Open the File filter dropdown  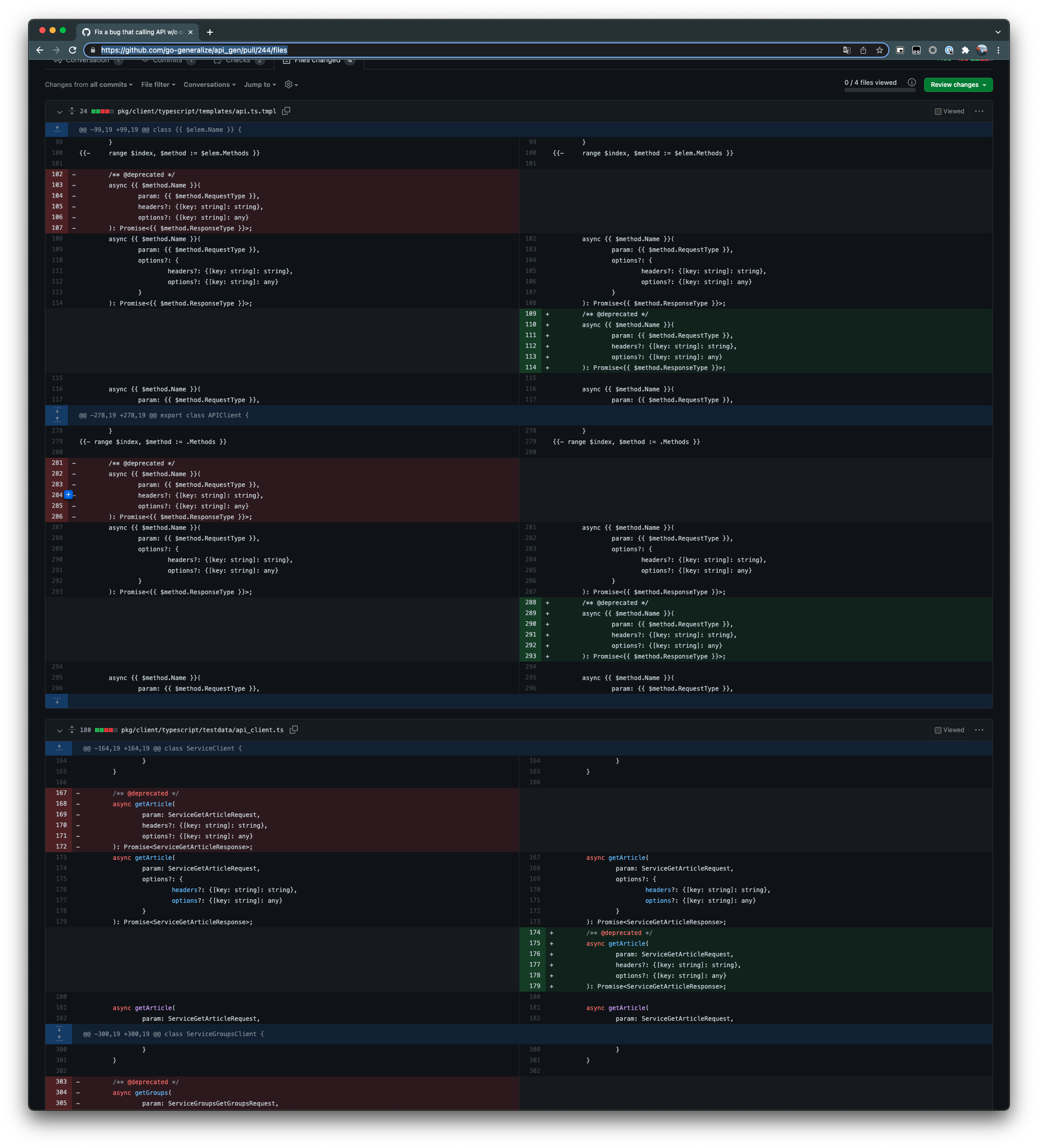(157, 84)
